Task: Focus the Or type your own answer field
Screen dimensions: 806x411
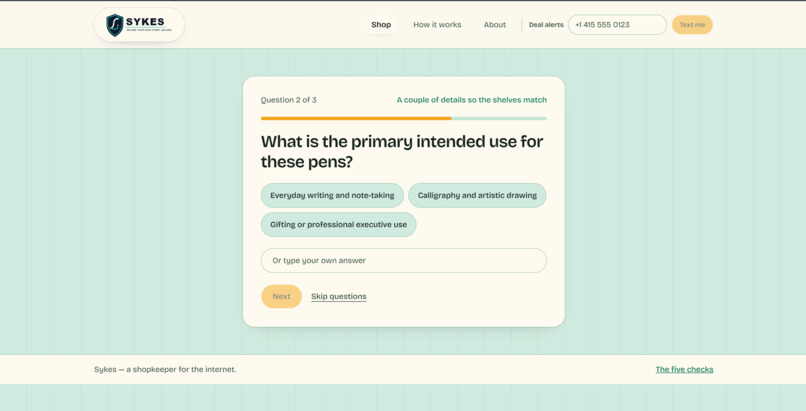Action: click(x=404, y=260)
